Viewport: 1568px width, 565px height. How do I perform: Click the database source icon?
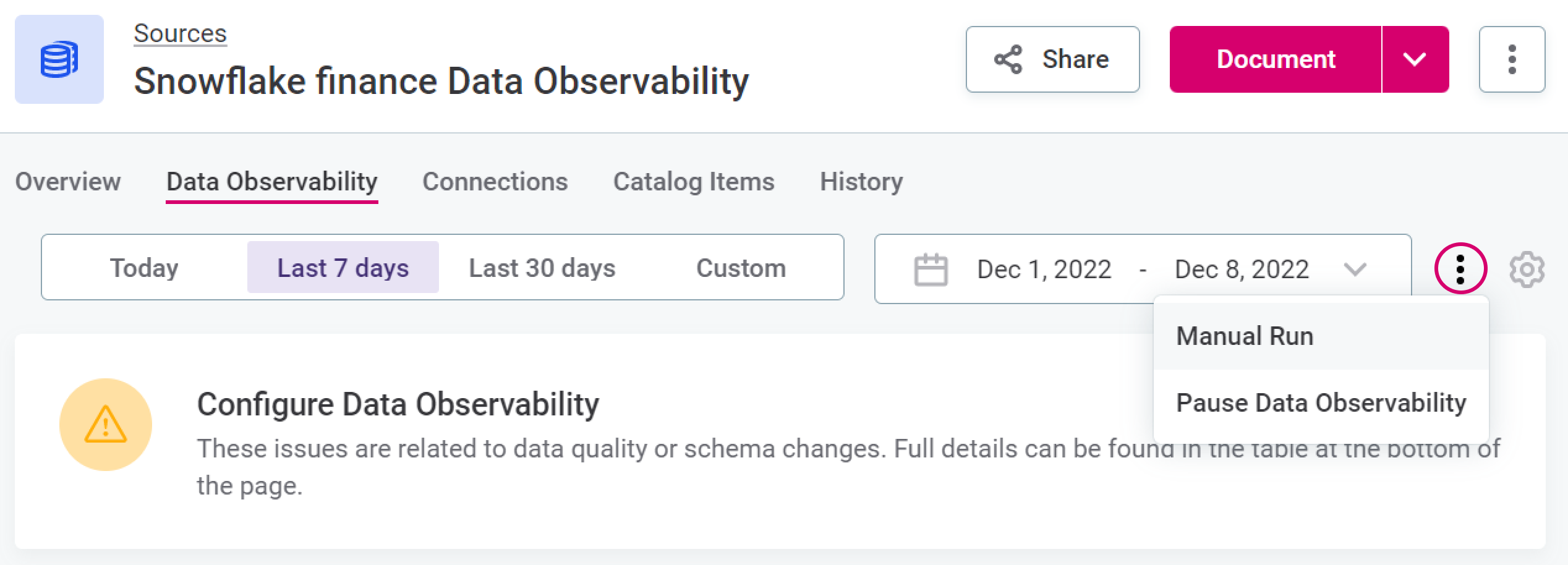click(59, 59)
